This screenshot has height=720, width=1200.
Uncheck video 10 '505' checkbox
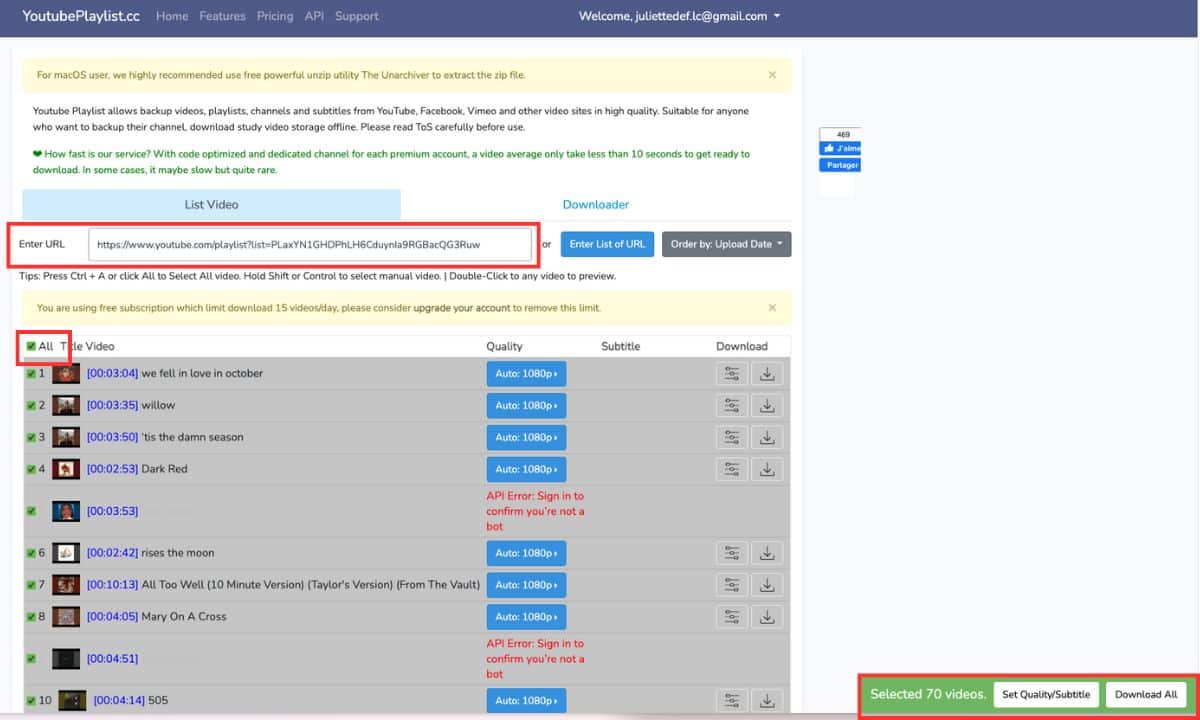[31, 701]
